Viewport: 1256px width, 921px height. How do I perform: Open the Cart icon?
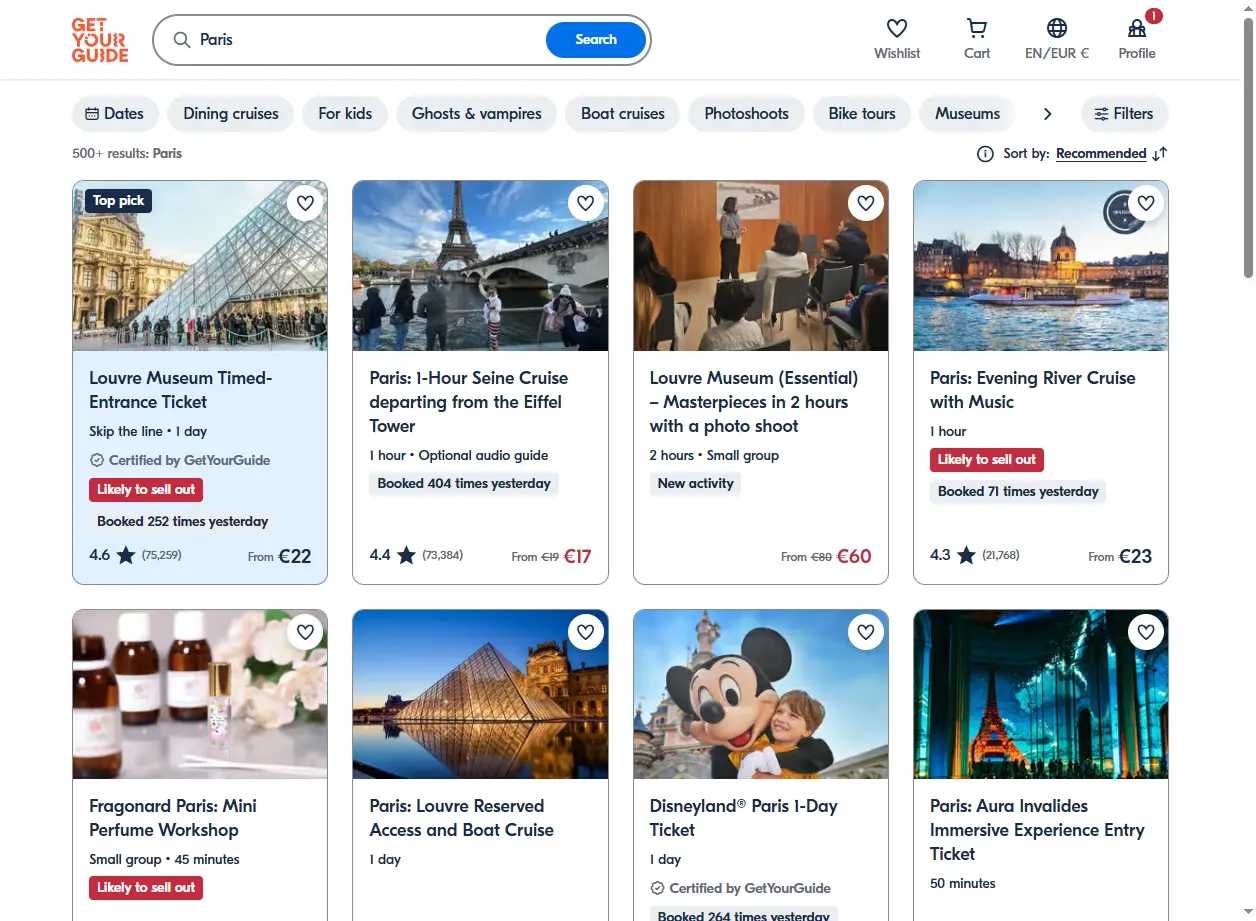click(x=977, y=28)
